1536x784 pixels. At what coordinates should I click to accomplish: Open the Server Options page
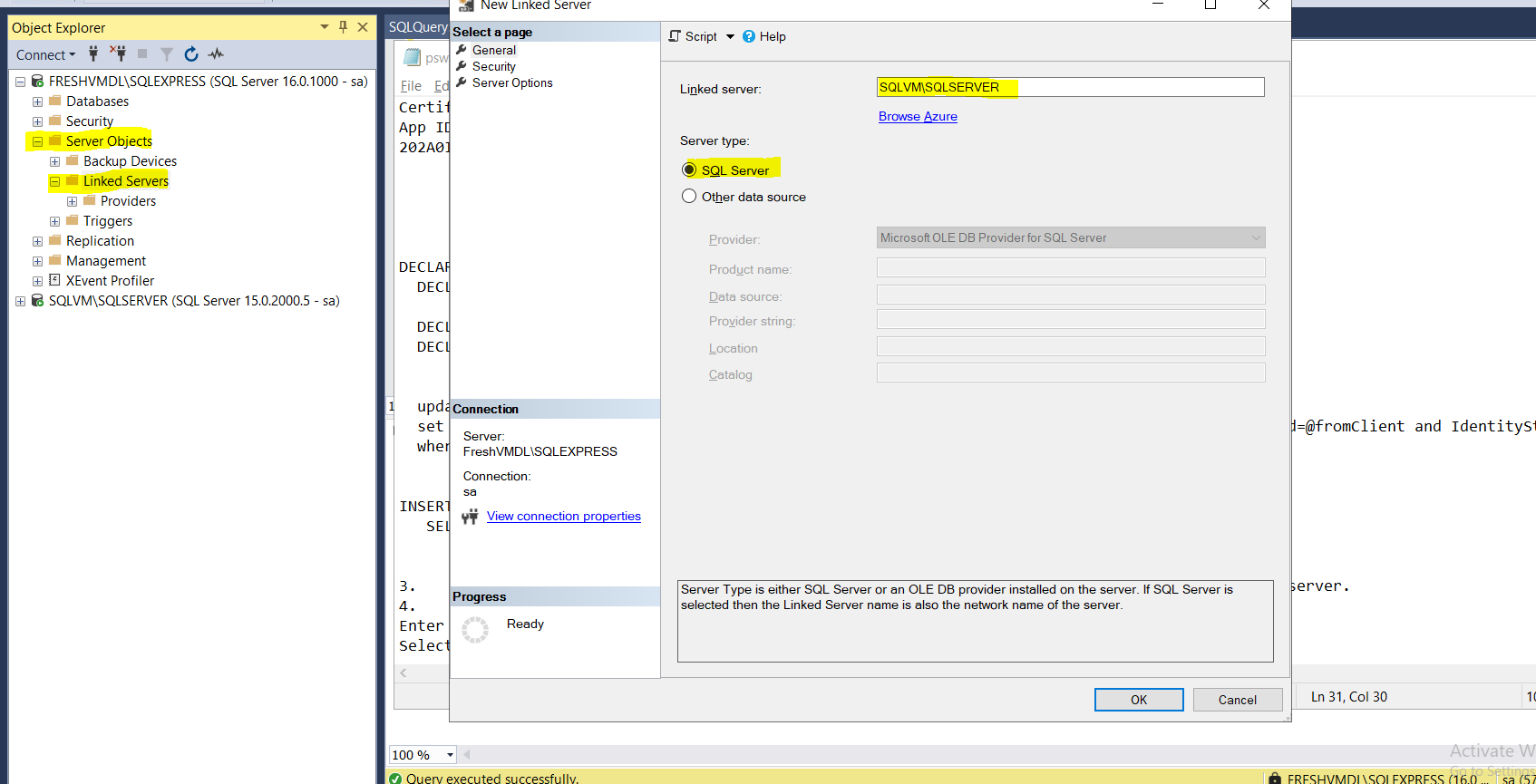click(512, 82)
